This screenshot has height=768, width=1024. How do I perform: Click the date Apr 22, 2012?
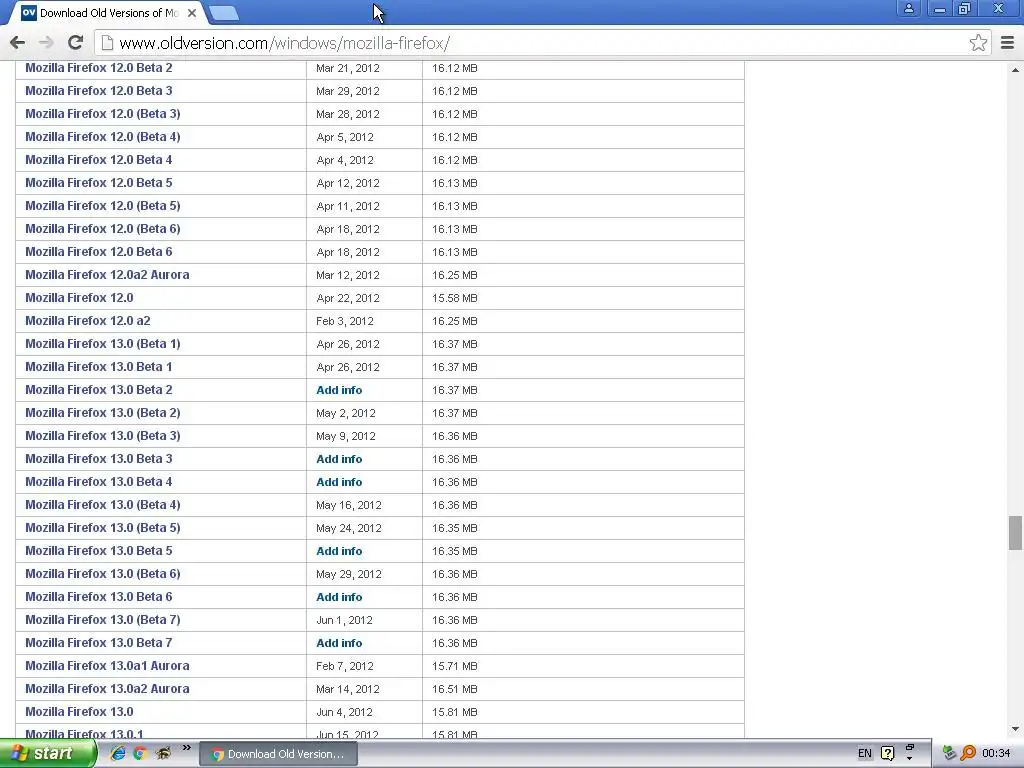348,298
